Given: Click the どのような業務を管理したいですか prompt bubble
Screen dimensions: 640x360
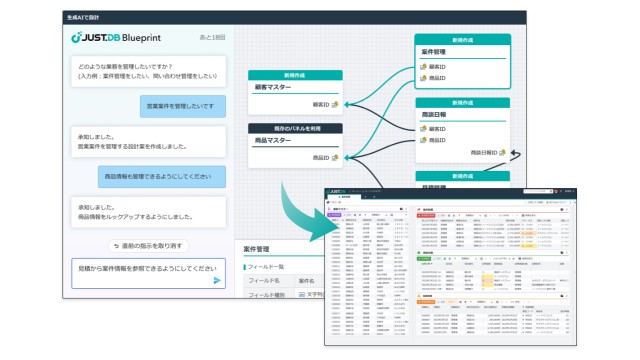Looking at the screenshot, I should pyautogui.click(x=149, y=71).
